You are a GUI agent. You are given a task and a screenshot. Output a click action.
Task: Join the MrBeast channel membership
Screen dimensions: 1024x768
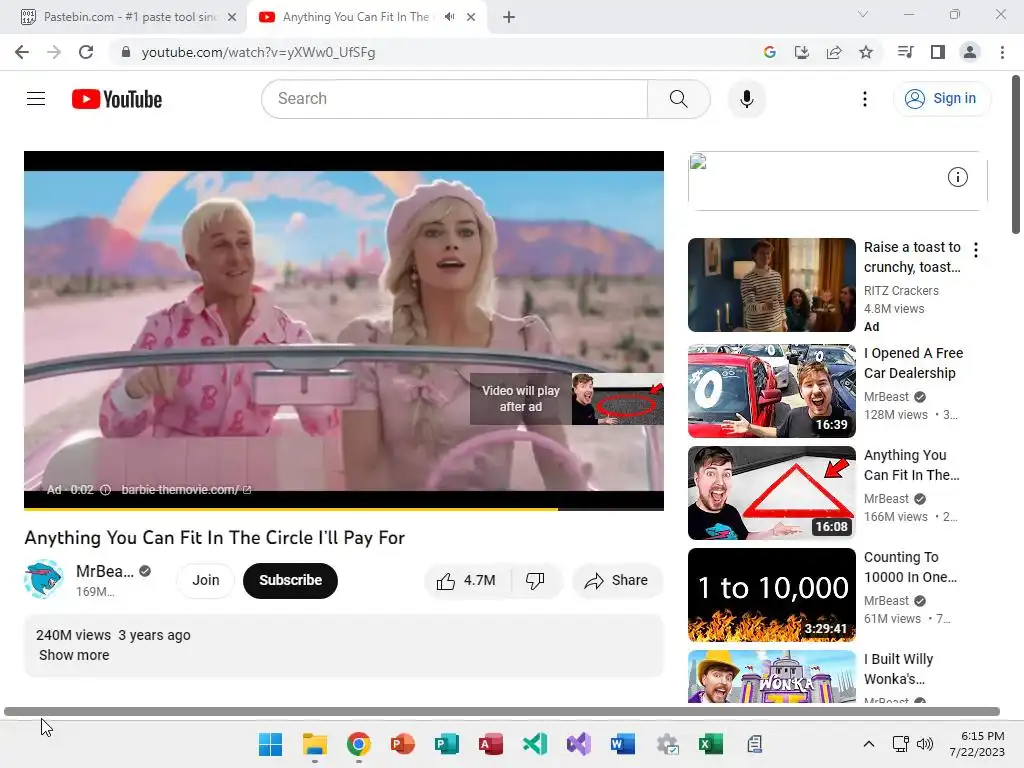tap(206, 580)
